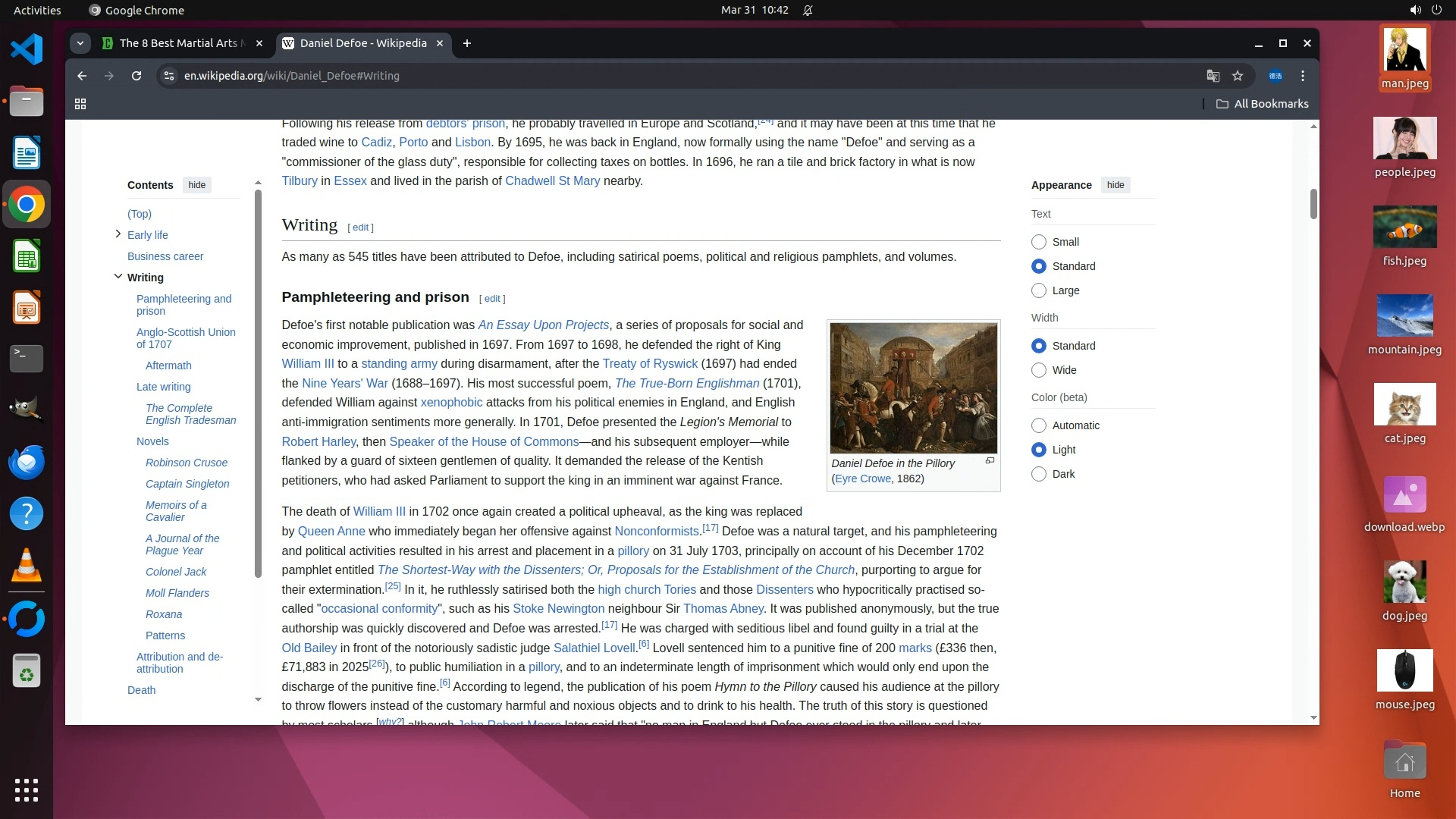Select Large text size
This screenshot has height=819, width=1456.
point(1039,290)
